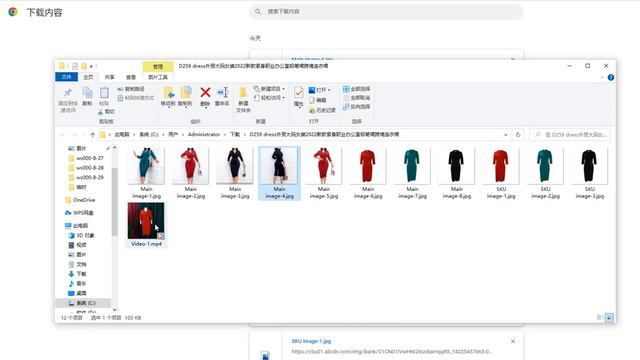Screen dimensions: 640x360
Task: Click Select all in the ribbon
Action: tap(356, 89)
